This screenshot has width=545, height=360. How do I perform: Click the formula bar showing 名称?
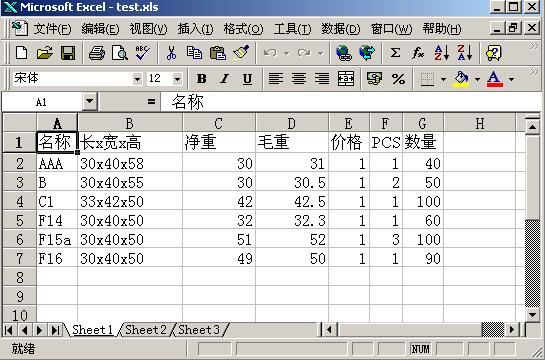click(x=350, y=102)
